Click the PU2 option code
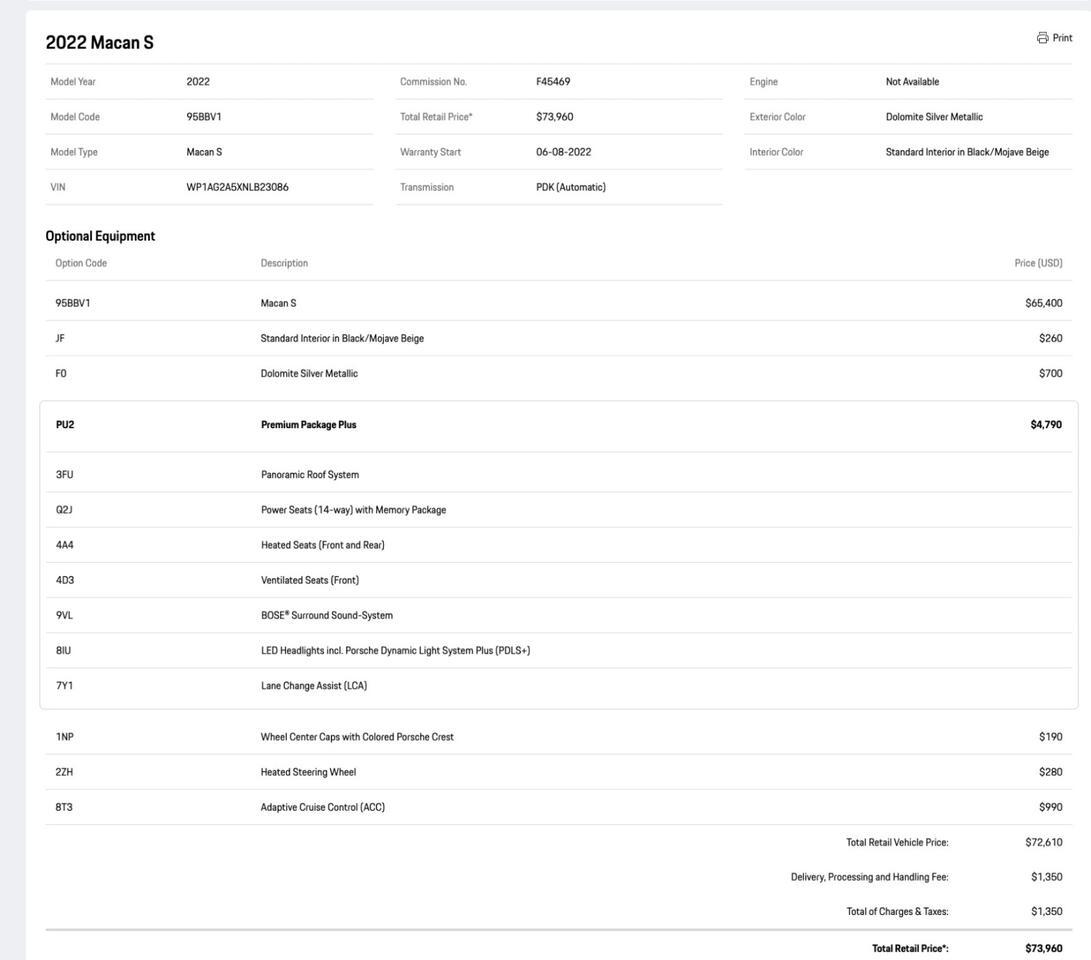The height and width of the screenshot is (960, 1091). 65,425
